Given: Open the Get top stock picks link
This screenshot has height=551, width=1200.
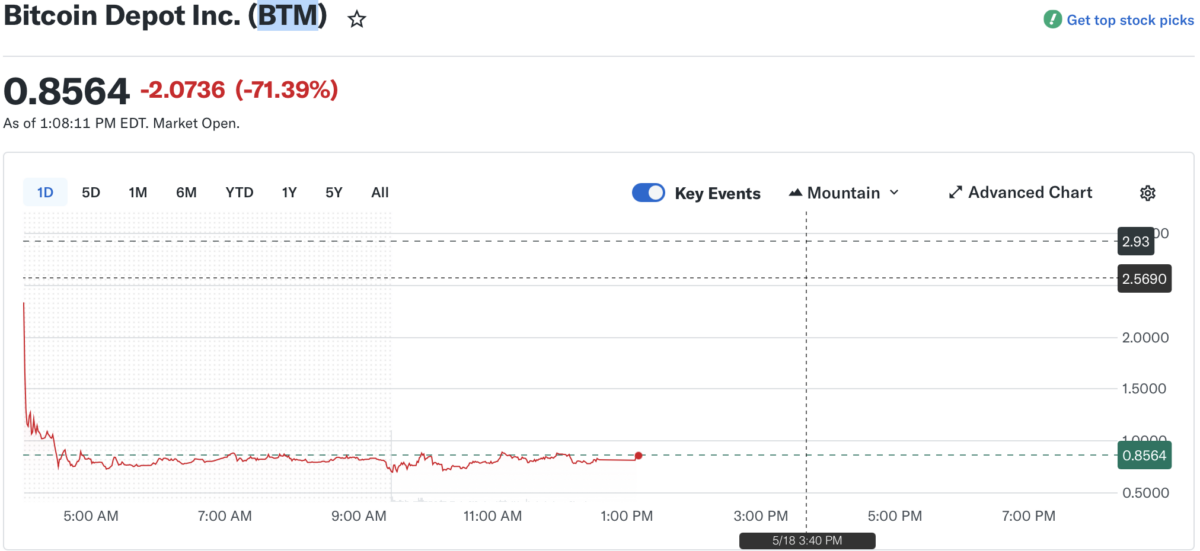Looking at the screenshot, I should (1130, 20).
